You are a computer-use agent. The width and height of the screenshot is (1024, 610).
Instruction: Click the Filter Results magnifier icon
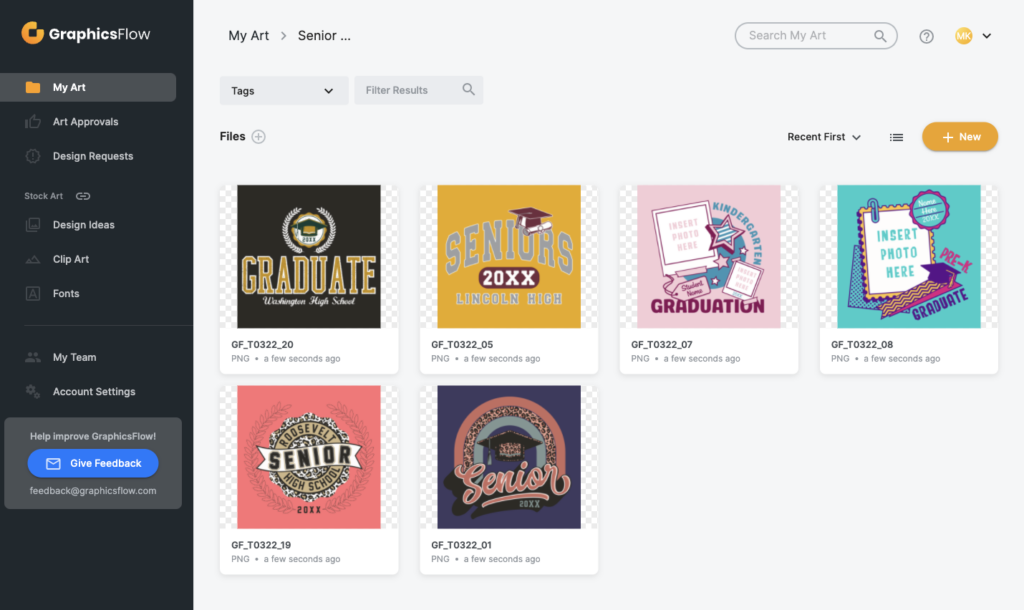(468, 90)
